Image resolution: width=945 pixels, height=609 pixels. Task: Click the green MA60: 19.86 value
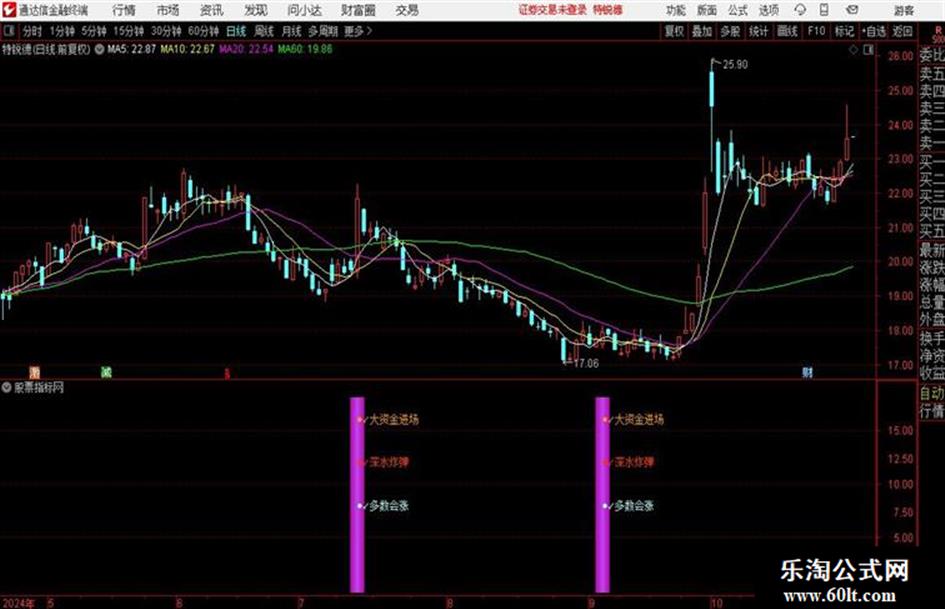(x=305, y=49)
